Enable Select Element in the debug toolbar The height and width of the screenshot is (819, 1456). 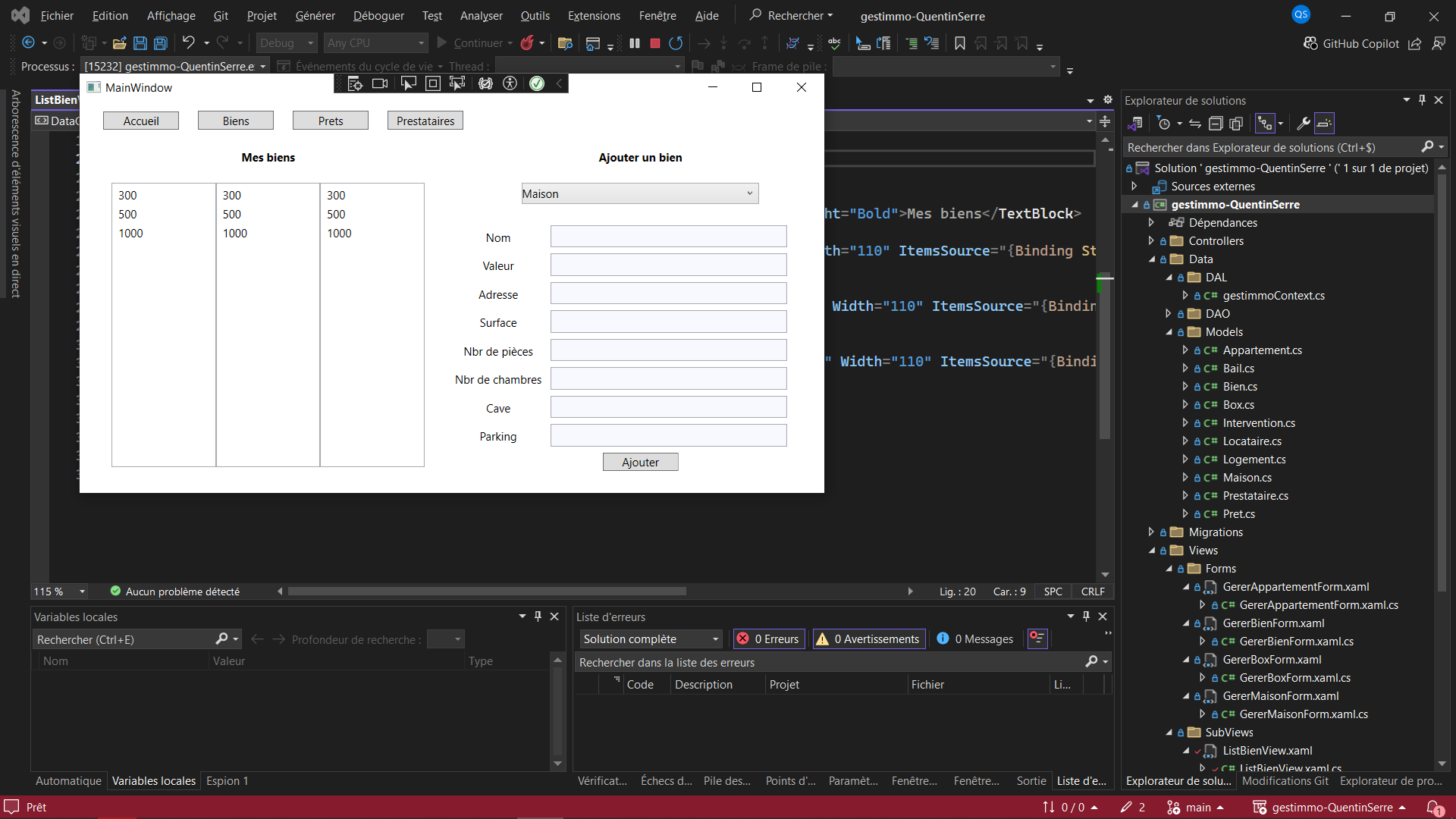pos(408,83)
